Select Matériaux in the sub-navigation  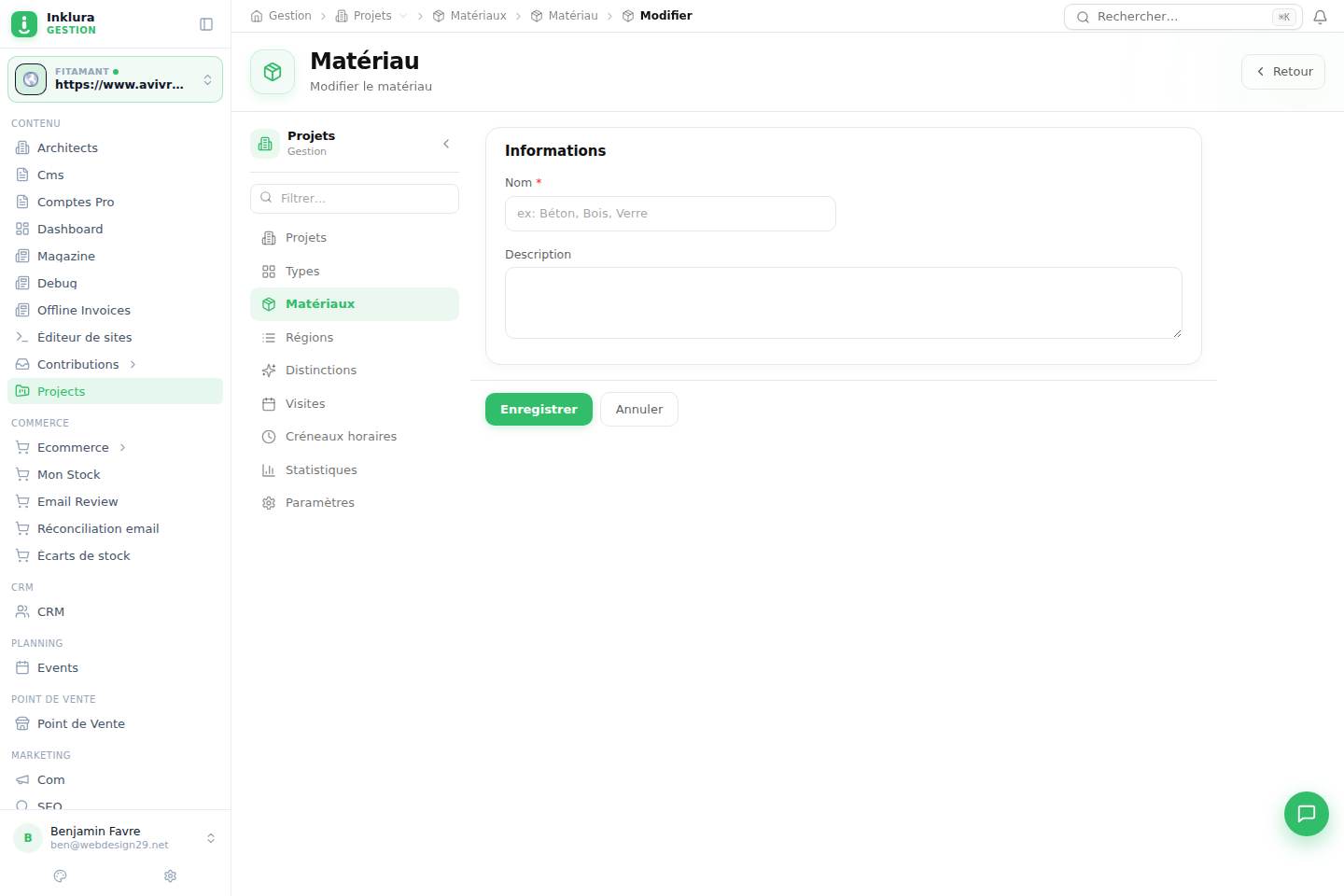[x=355, y=304]
